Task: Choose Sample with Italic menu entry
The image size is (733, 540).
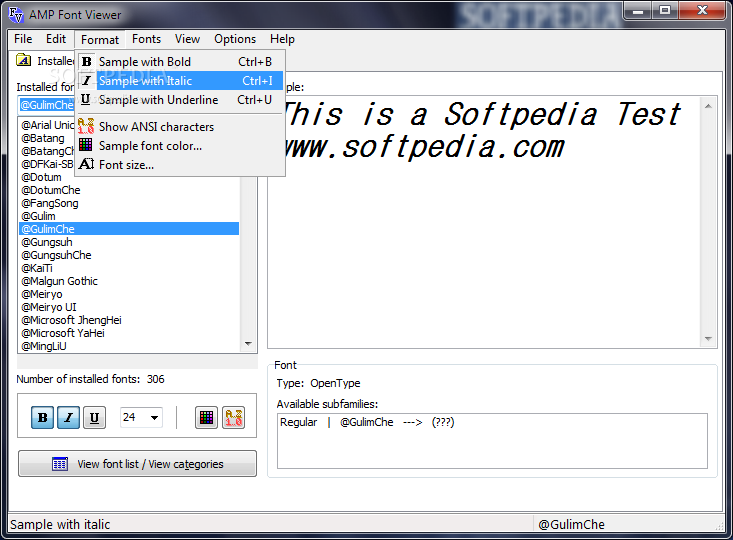Action: (x=180, y=80)
